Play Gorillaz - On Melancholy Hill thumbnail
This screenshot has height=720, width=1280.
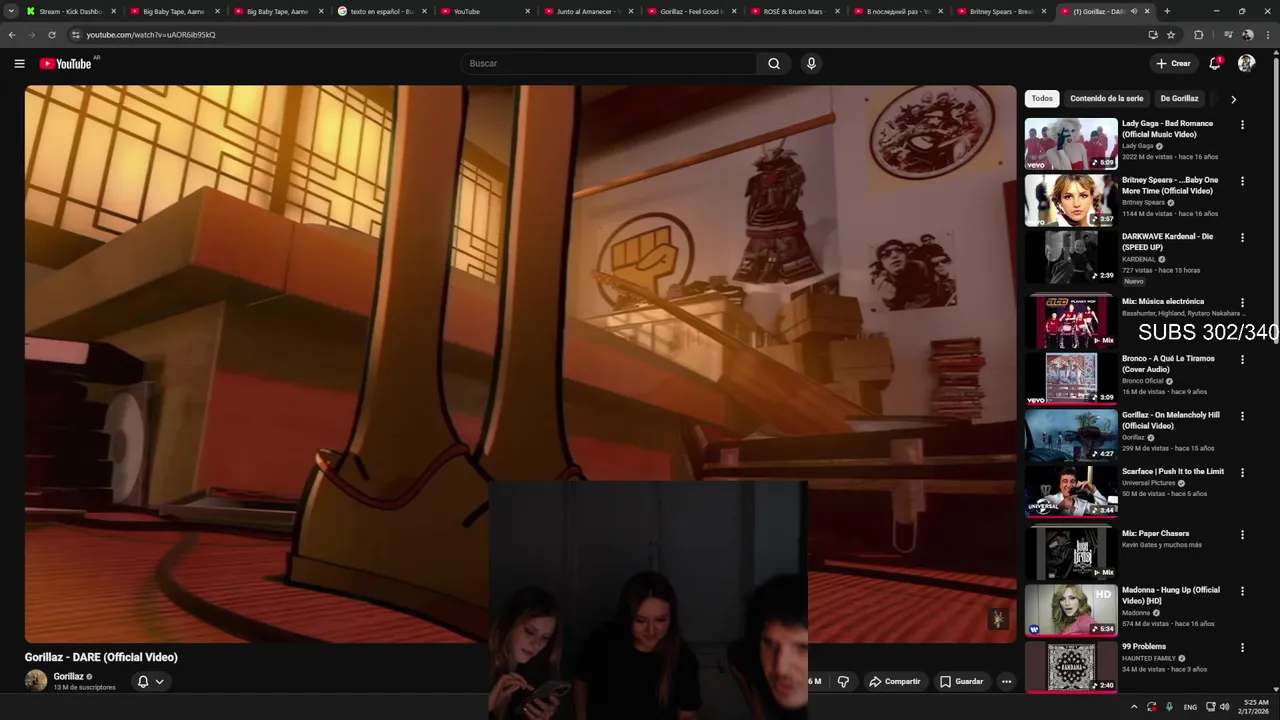tap(1071, 435)
